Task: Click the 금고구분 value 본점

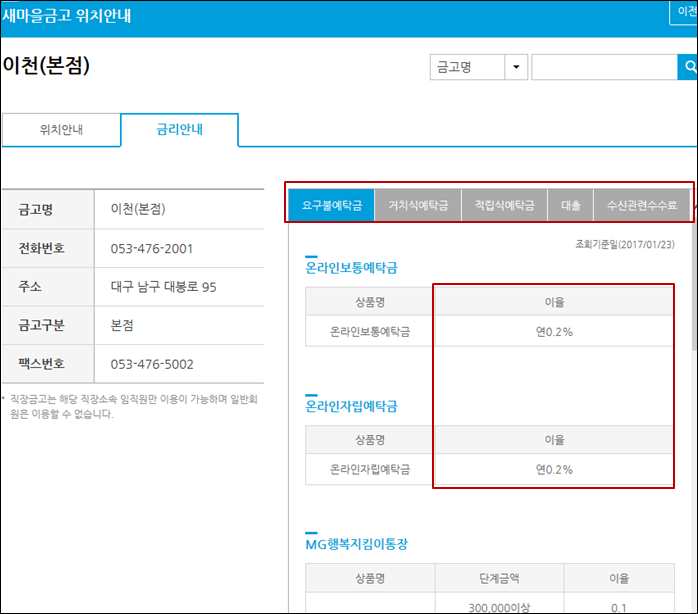Action: point(122,325)
